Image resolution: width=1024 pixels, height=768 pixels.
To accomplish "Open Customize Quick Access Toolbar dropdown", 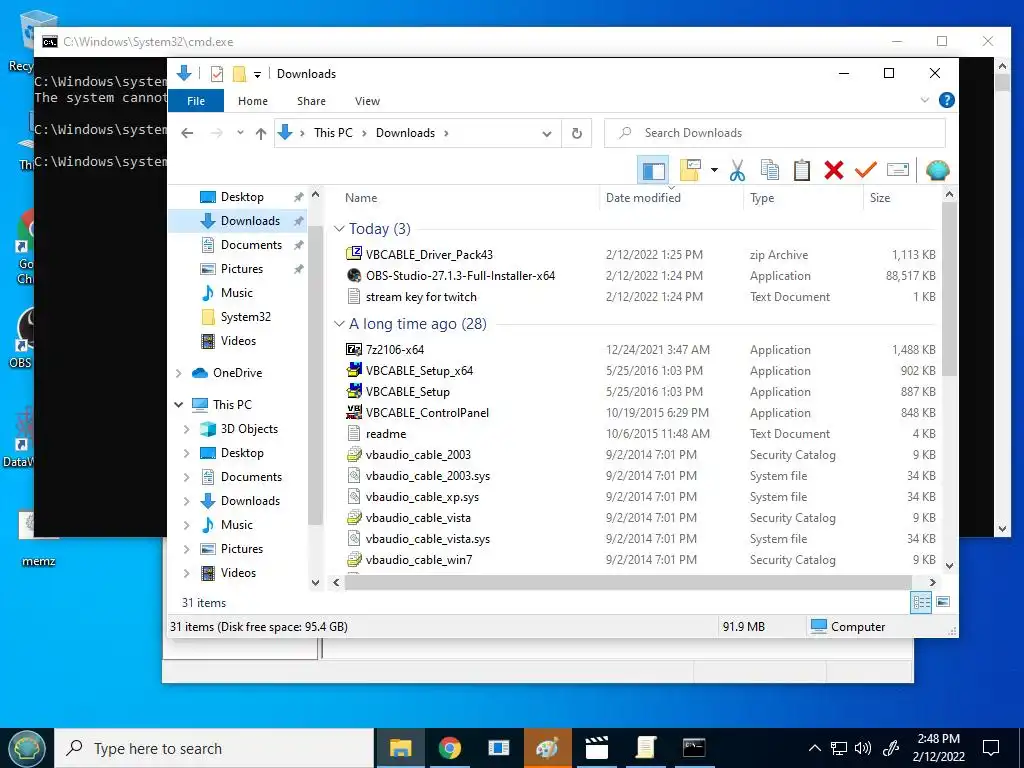I will pyautogui.click(x=257, y=74).
